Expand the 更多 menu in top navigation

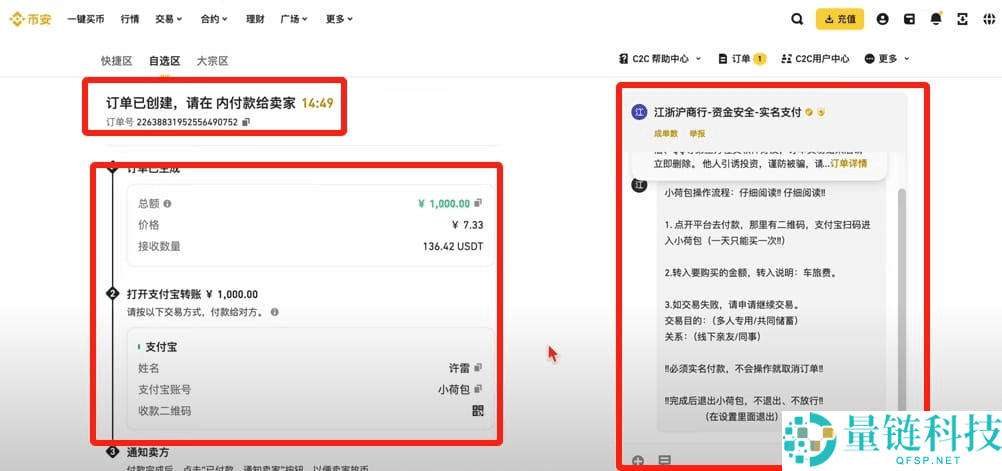click(x=339, y=19)
